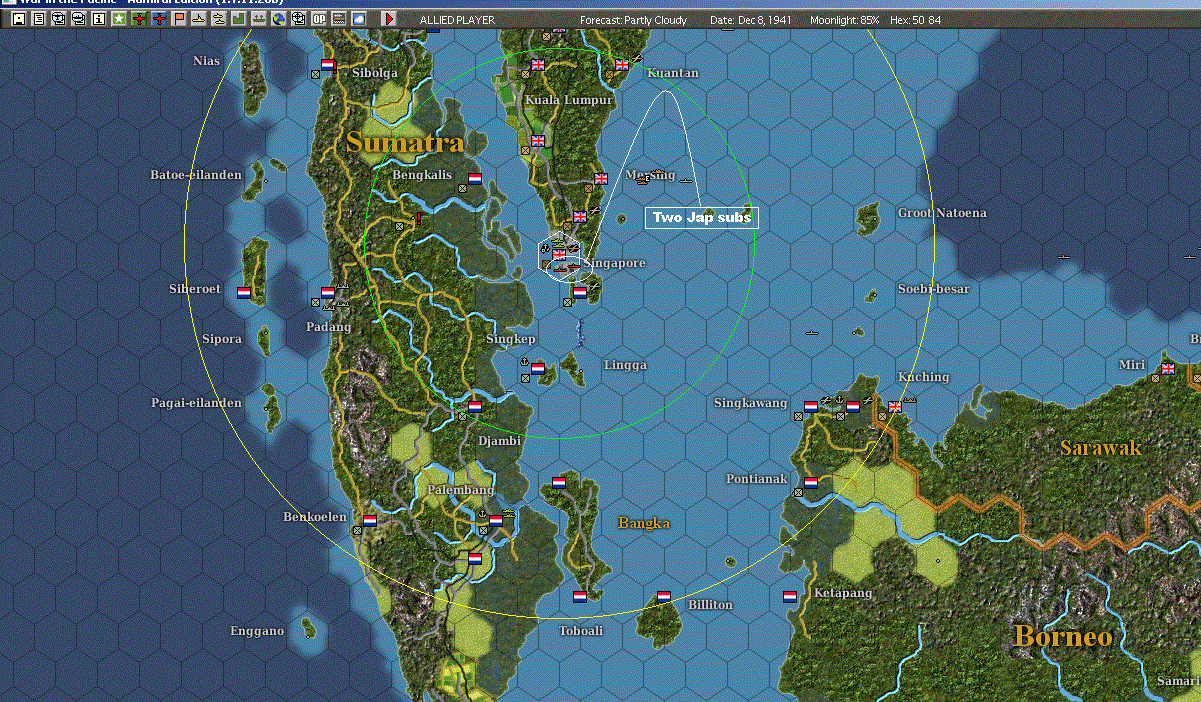Select the Dutch flag at Singkep
1201x702 pixels.
pyautogui.click(x=538, y=369)
